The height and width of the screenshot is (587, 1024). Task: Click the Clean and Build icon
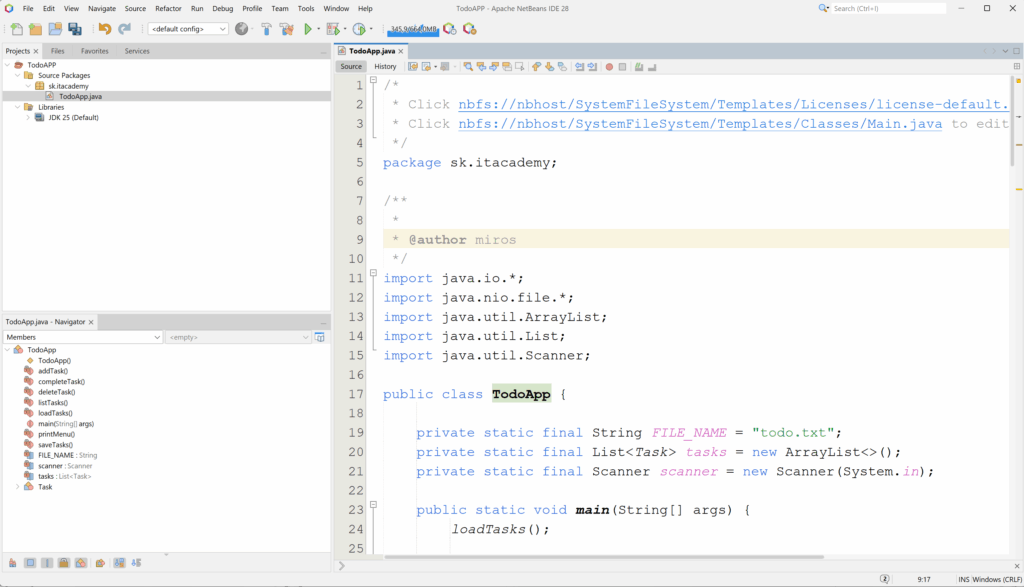[x=287, y=29]
